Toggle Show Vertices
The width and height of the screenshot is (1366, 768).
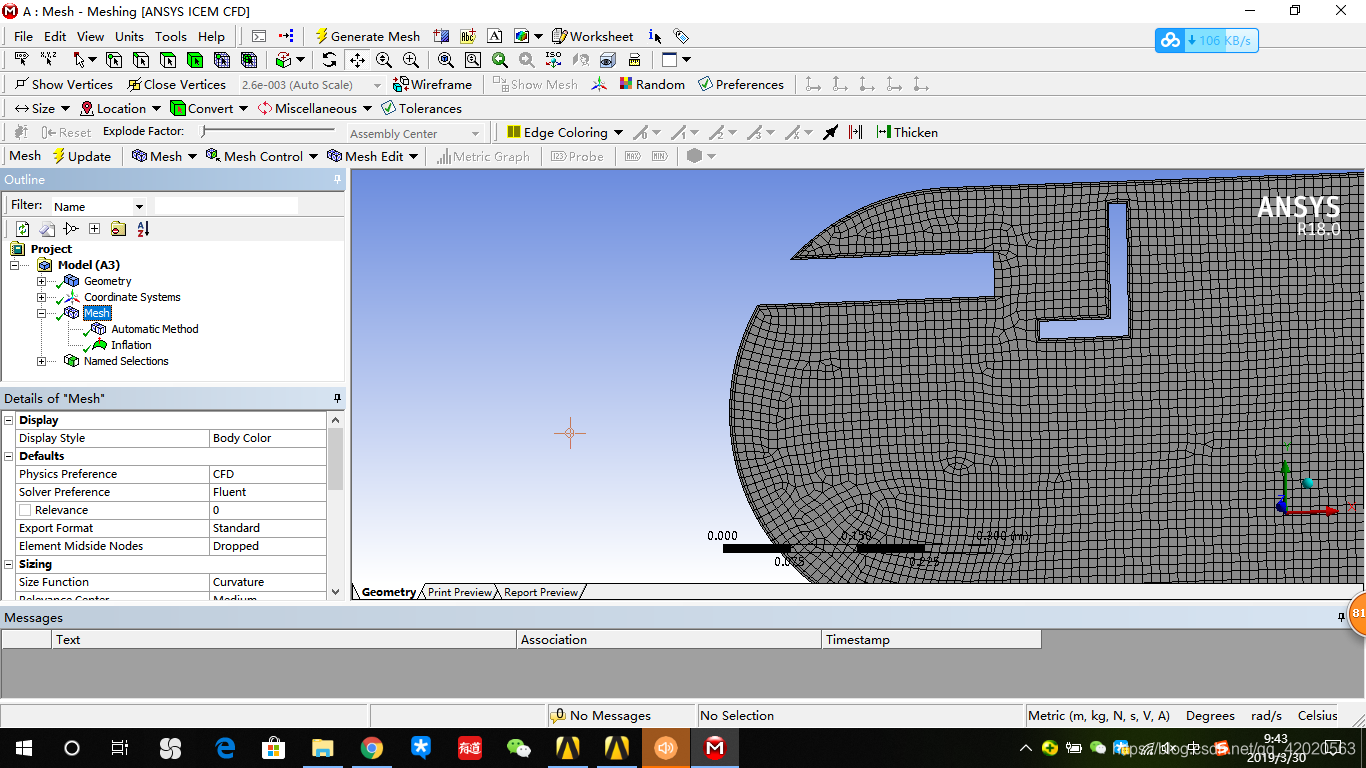click(x=63, y=84)
